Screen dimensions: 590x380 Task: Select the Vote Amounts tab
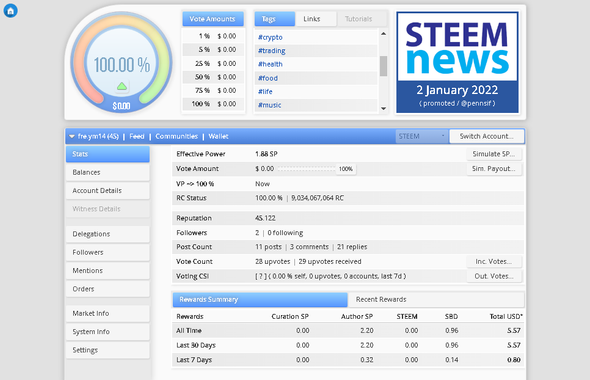pyautogui.click(x=213, y=19)
